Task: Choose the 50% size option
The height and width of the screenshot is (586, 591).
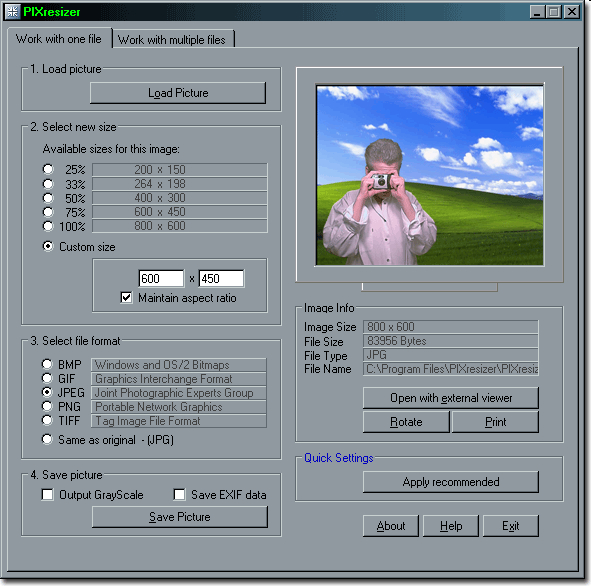Action: [48, 198]
